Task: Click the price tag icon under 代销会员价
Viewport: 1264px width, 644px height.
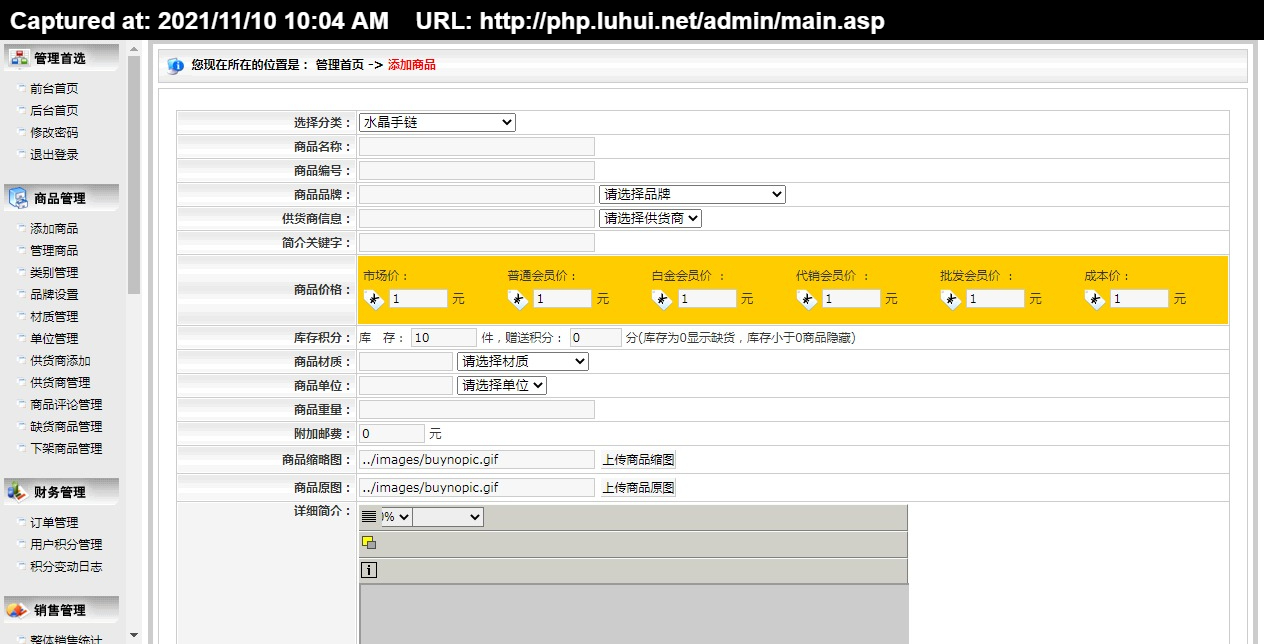Action: [x=807, y=298]
